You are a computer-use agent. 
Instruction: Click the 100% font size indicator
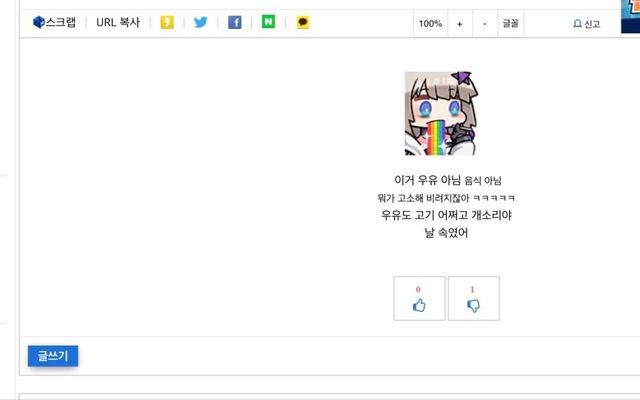pos(430,24)
